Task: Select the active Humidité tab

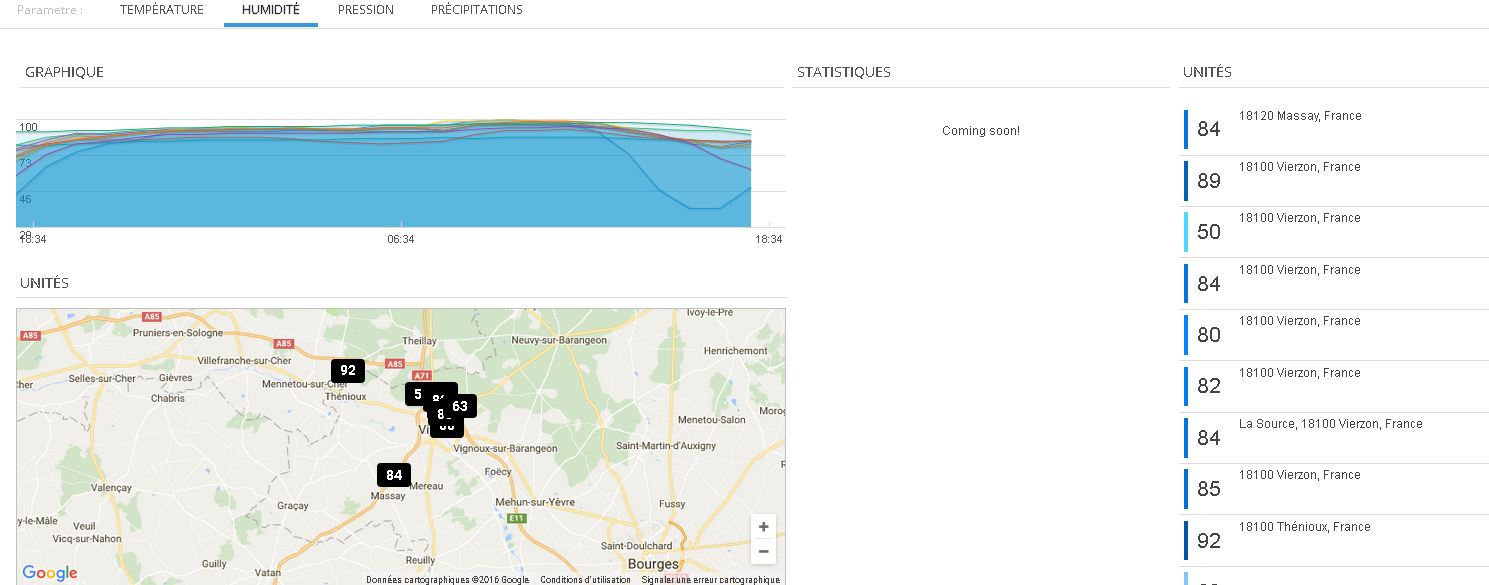Action: 270,10
